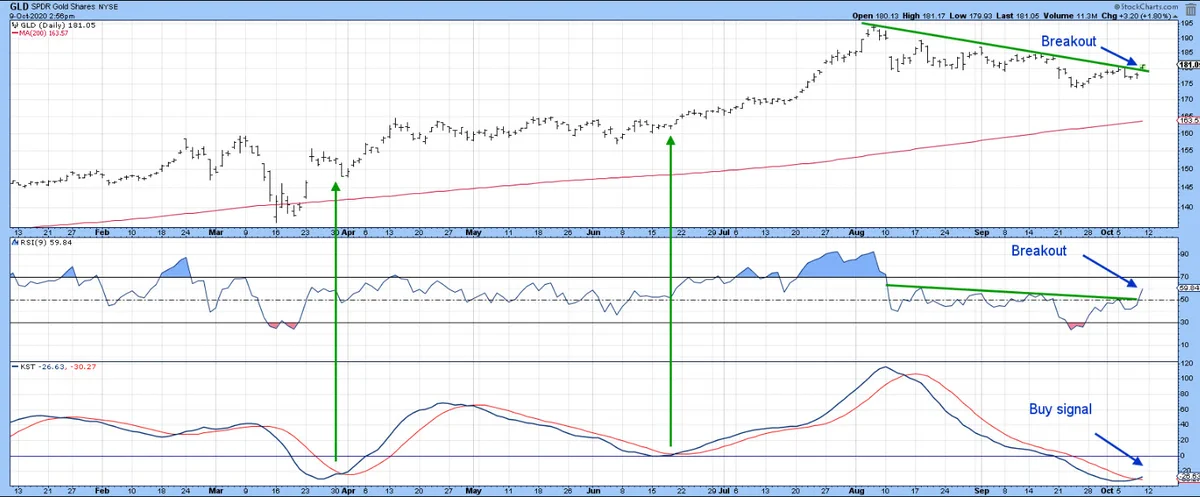Click the 195 level on the price axis
The height and width of the screenshot is (497, 1200).
point(1187,23)
